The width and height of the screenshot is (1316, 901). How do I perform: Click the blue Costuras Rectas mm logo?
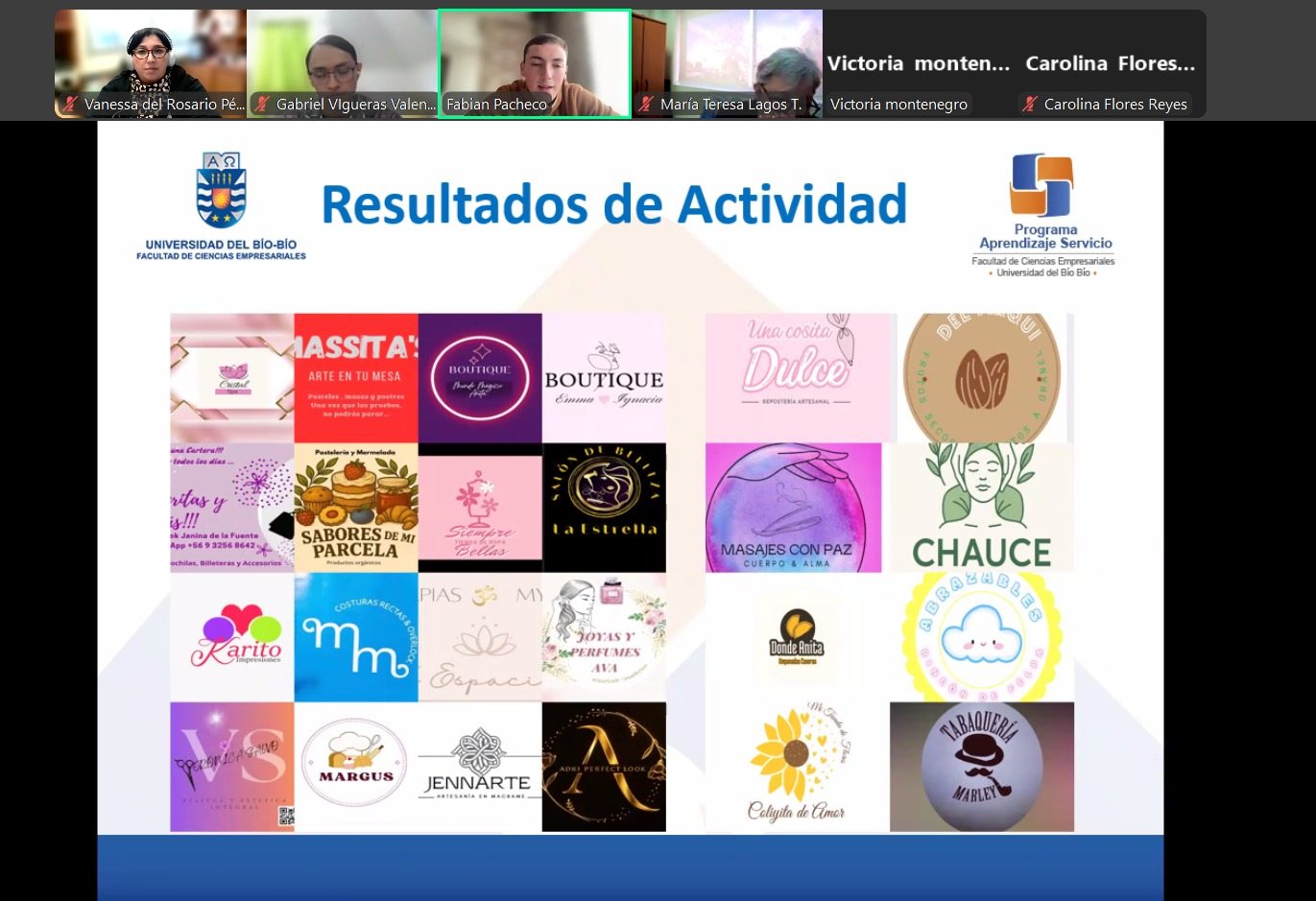(x=356, y=637)
